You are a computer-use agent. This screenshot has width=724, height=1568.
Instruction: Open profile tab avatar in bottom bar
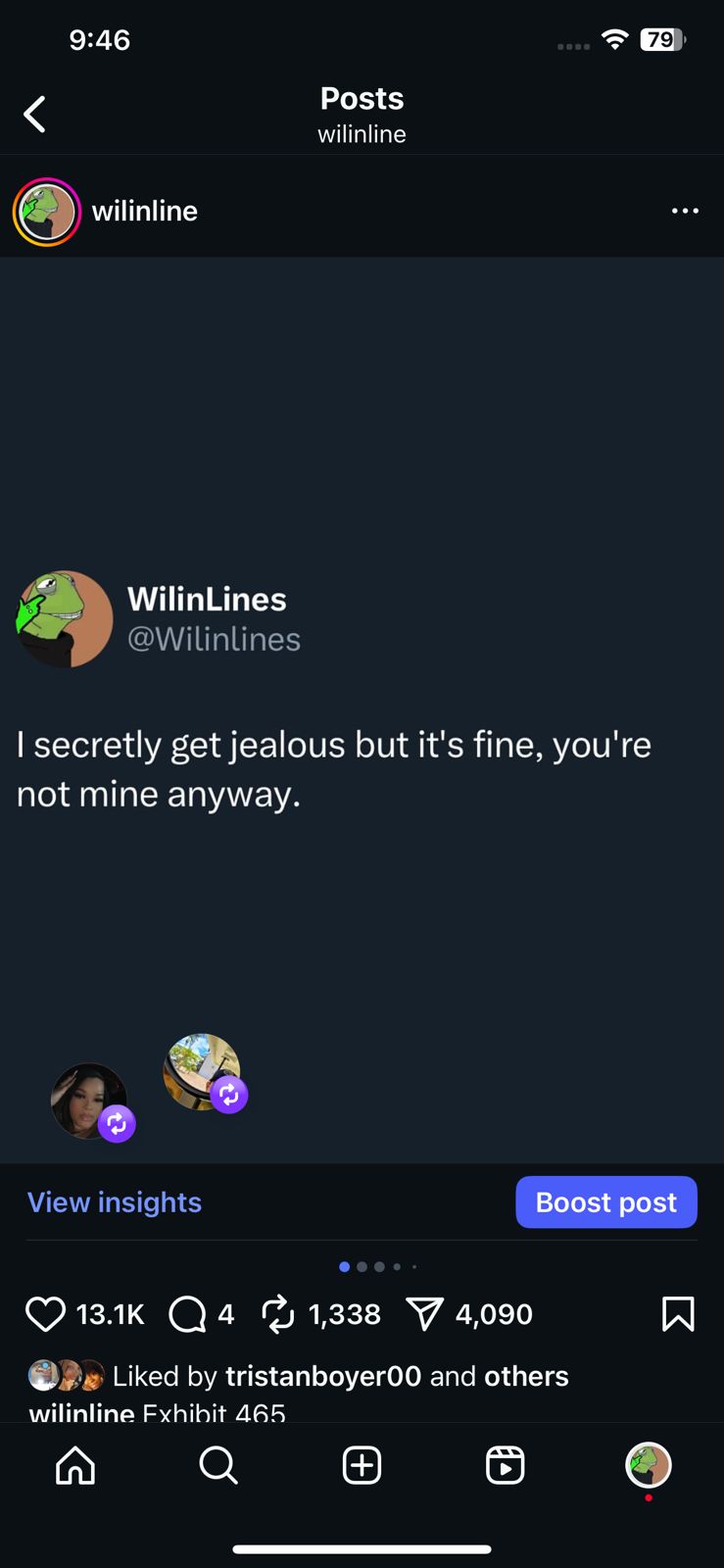pyautogui.click(x=649, y=1466)
